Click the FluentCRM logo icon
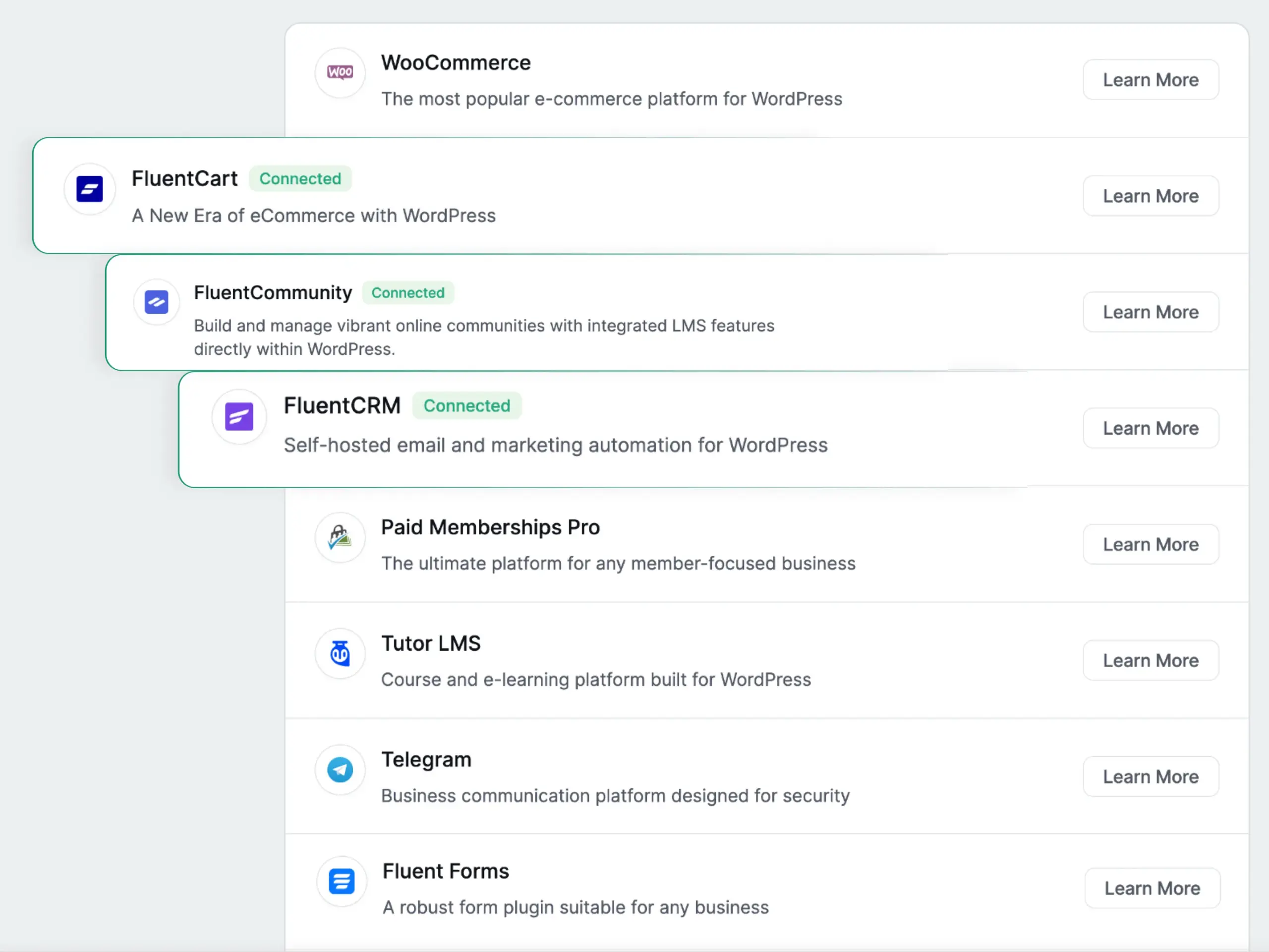 pos(239,417)
